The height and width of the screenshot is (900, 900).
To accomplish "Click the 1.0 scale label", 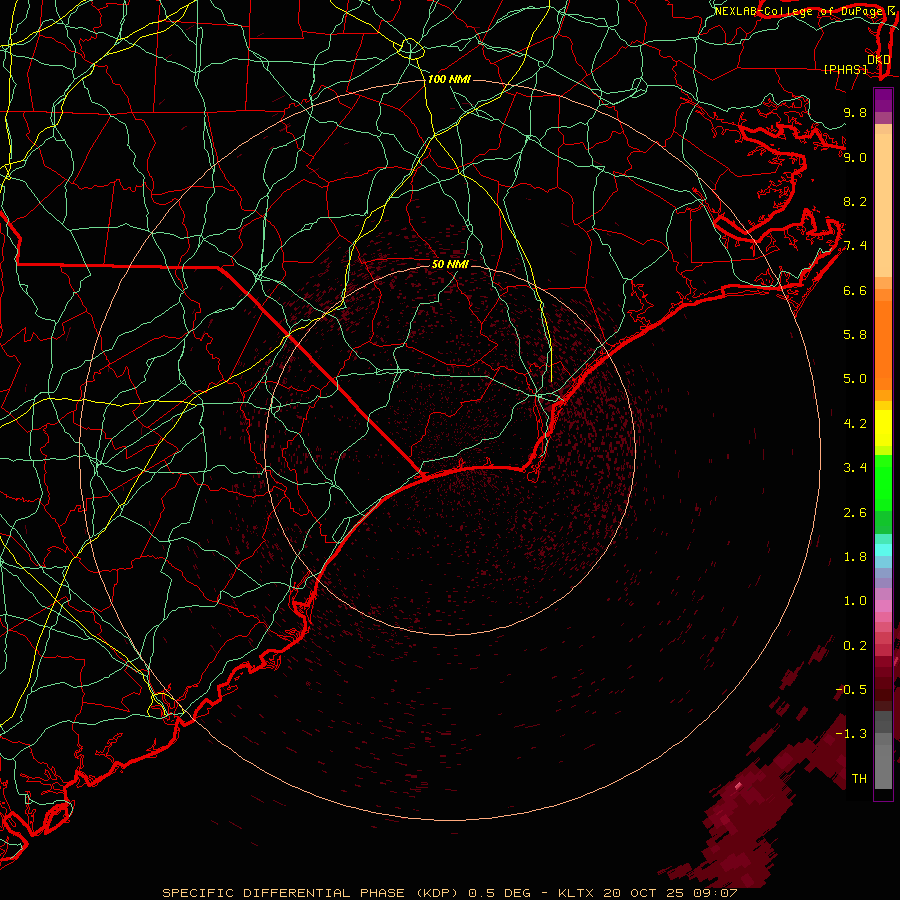I will pyautogui.click(x=855, y=601).
